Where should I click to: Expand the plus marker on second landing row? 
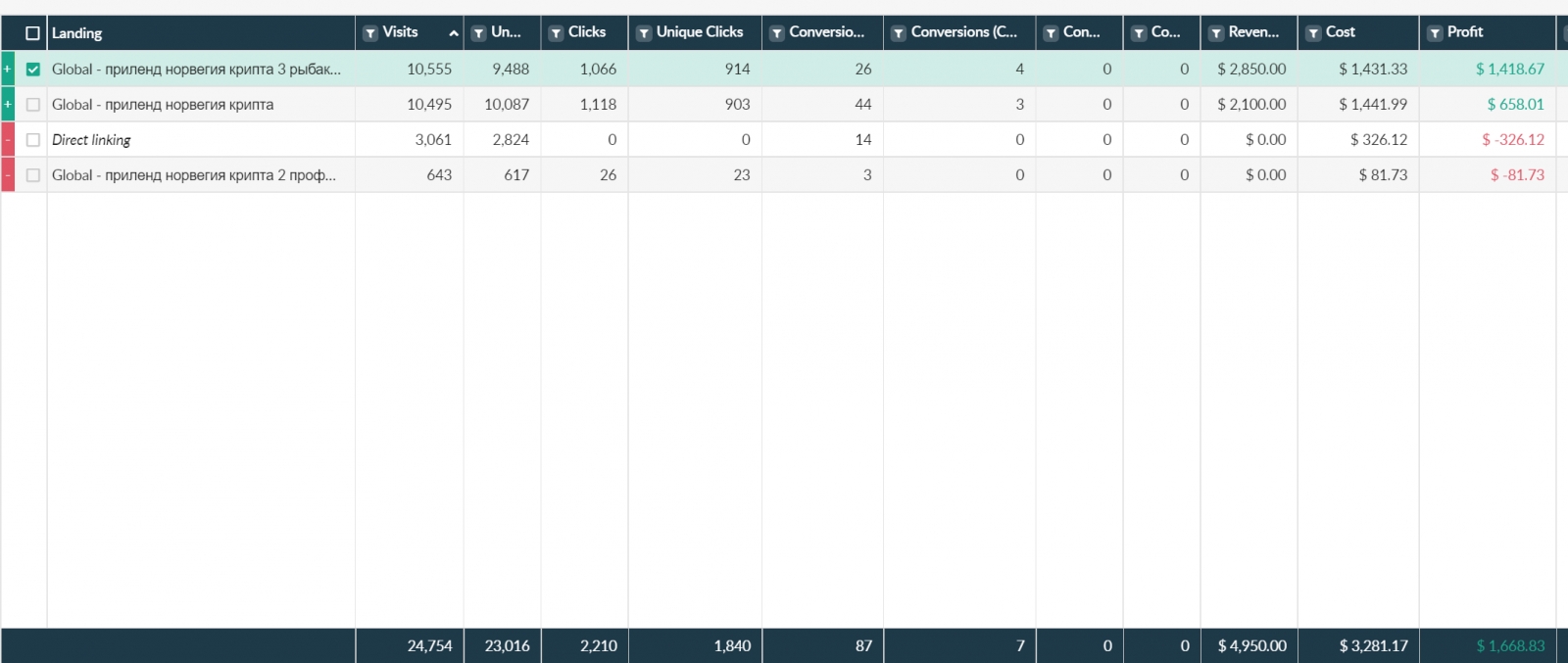coord(8,105)
